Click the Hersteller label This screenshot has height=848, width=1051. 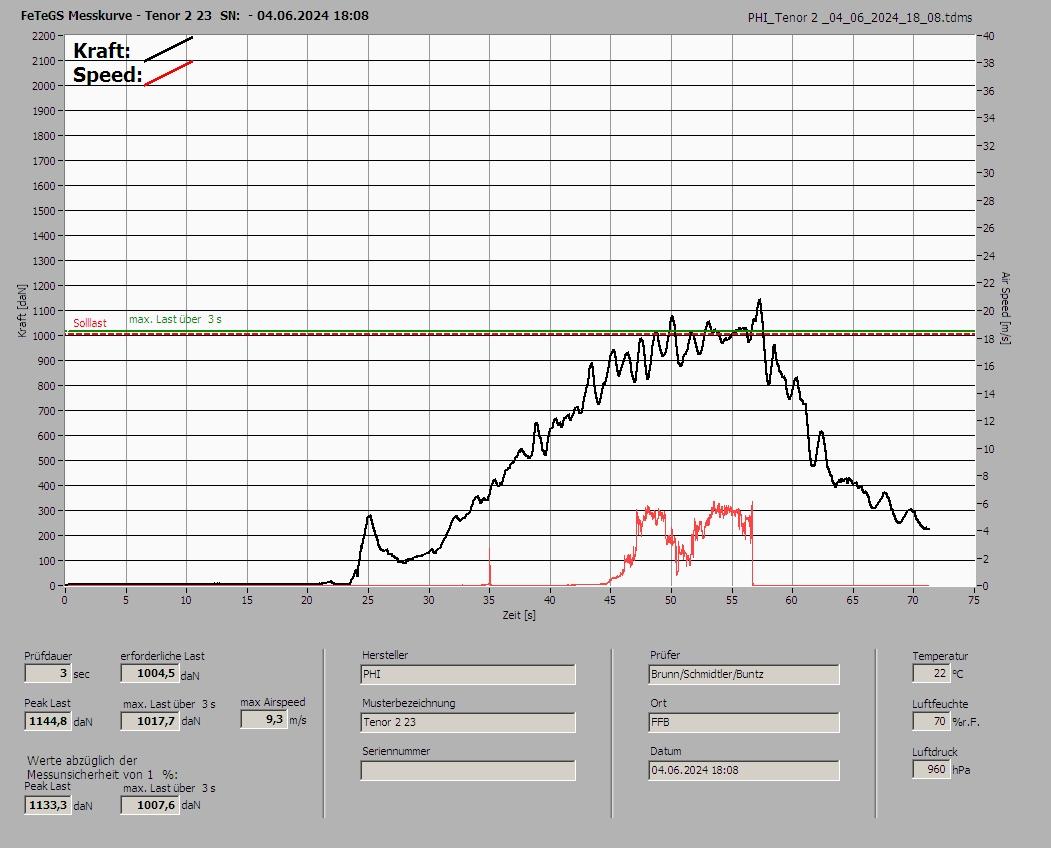pos(385,655)
